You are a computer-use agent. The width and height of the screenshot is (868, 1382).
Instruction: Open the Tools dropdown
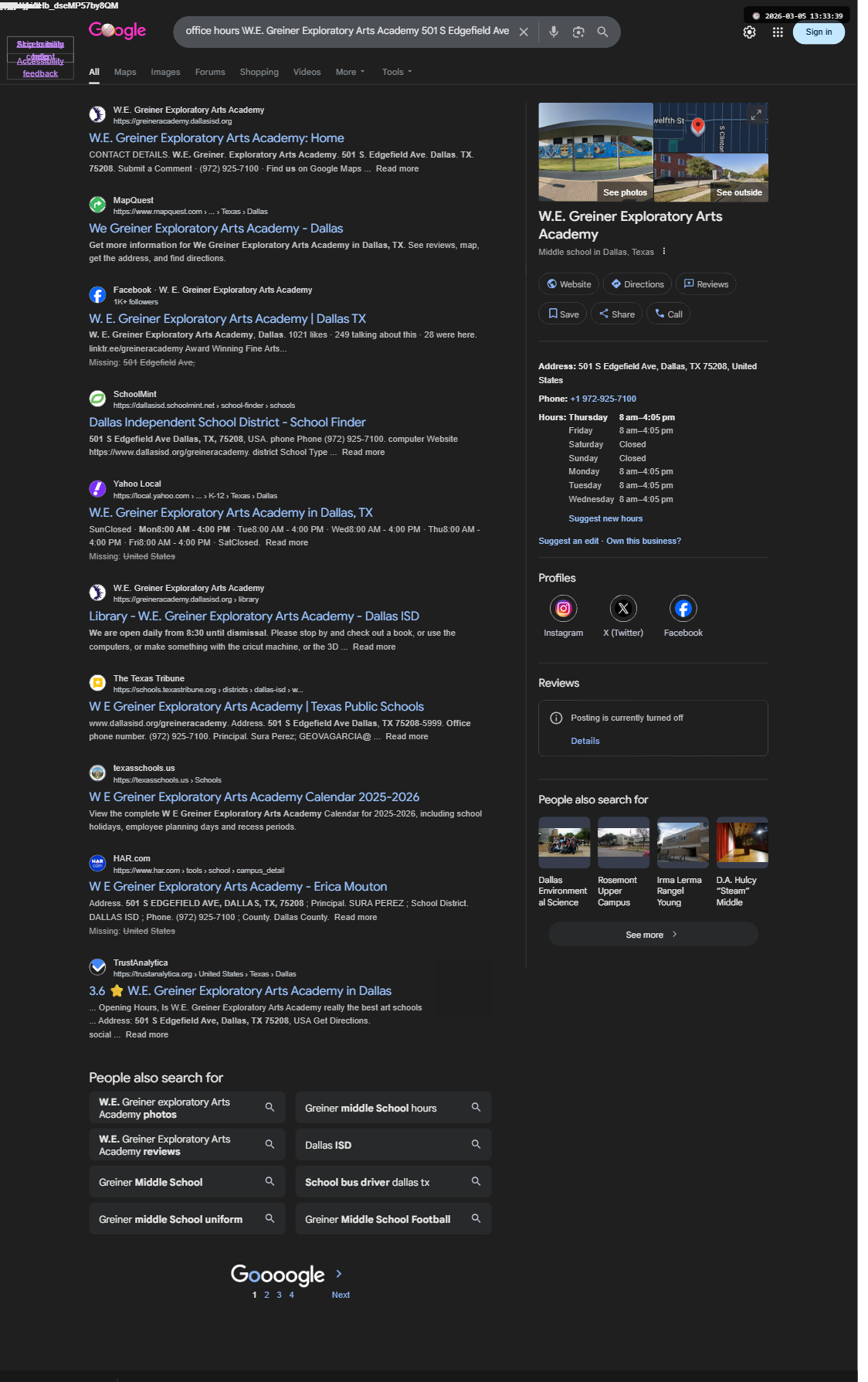point(397,72)
